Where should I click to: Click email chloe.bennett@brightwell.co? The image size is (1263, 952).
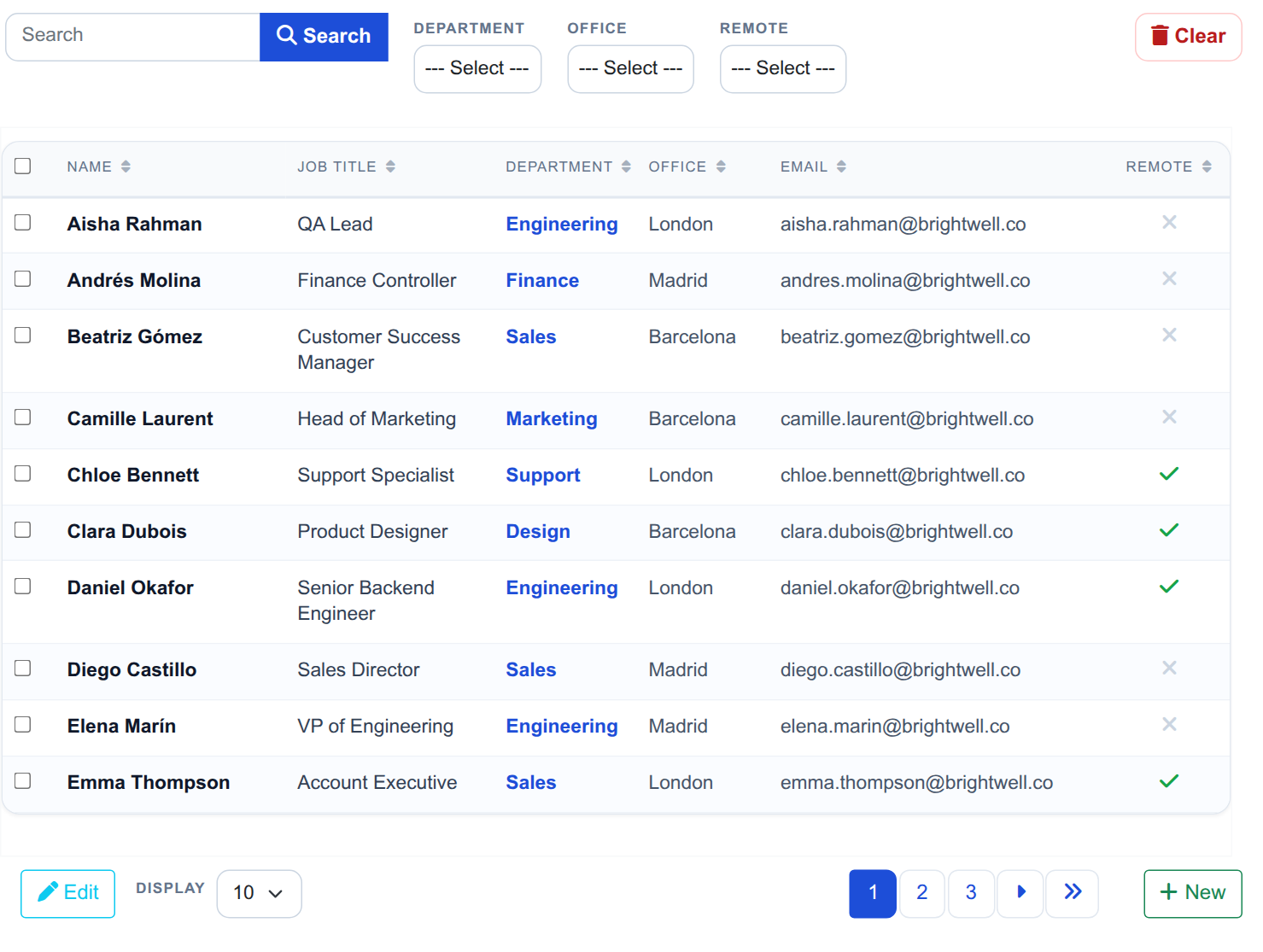point(903,475)
